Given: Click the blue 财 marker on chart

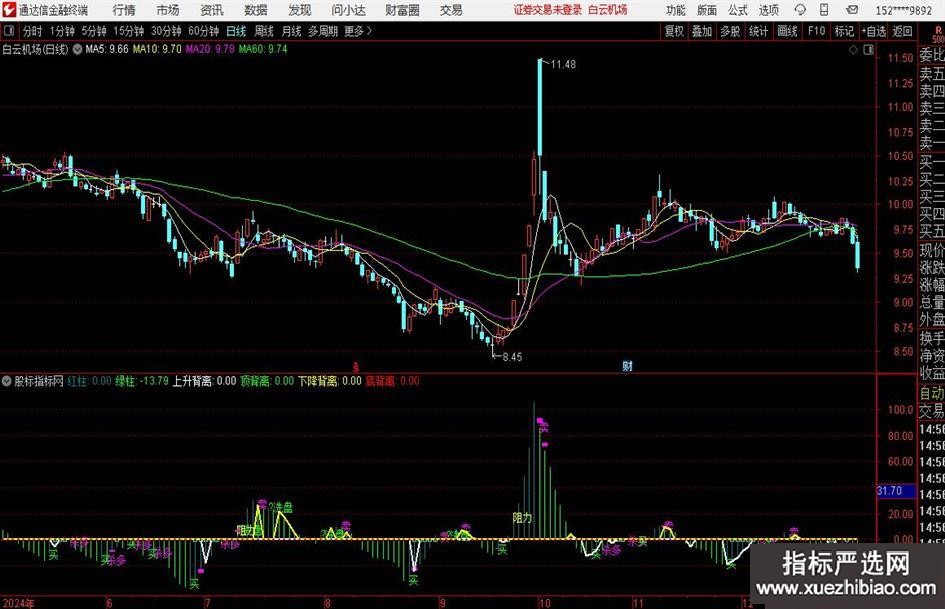Looking at the screenshot, I should tap(627, 365).
